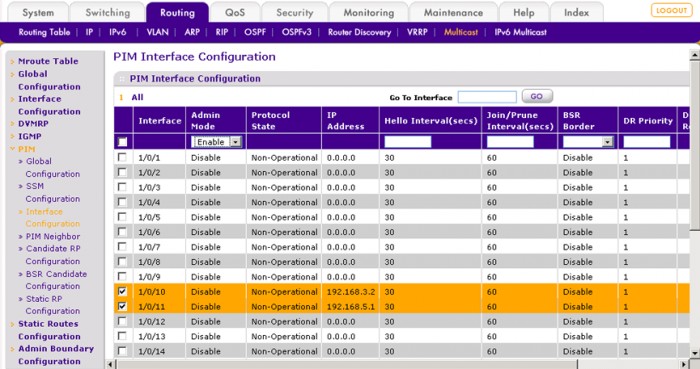Open the Help tab
Viewport: 700px width, 369px height.
pos(524,12)
